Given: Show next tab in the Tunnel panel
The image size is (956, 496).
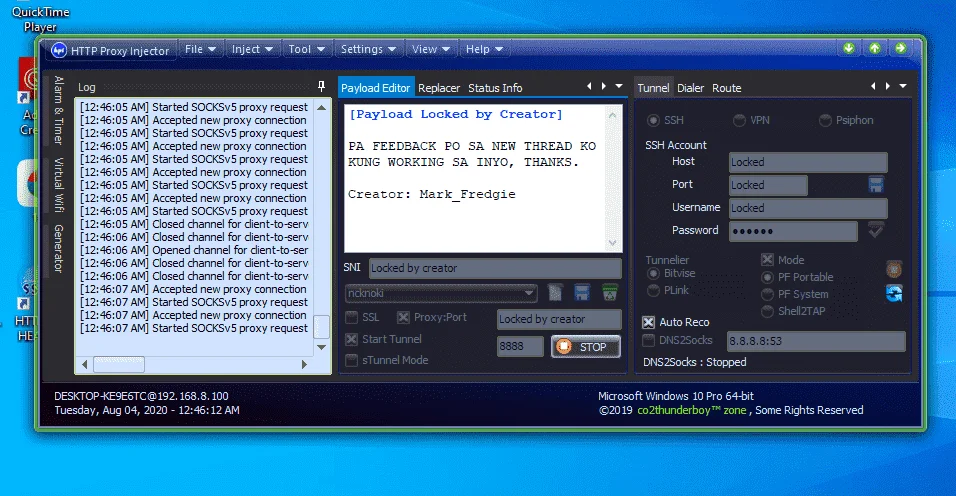Looking at the screenshot, I should tap(888, 87).
